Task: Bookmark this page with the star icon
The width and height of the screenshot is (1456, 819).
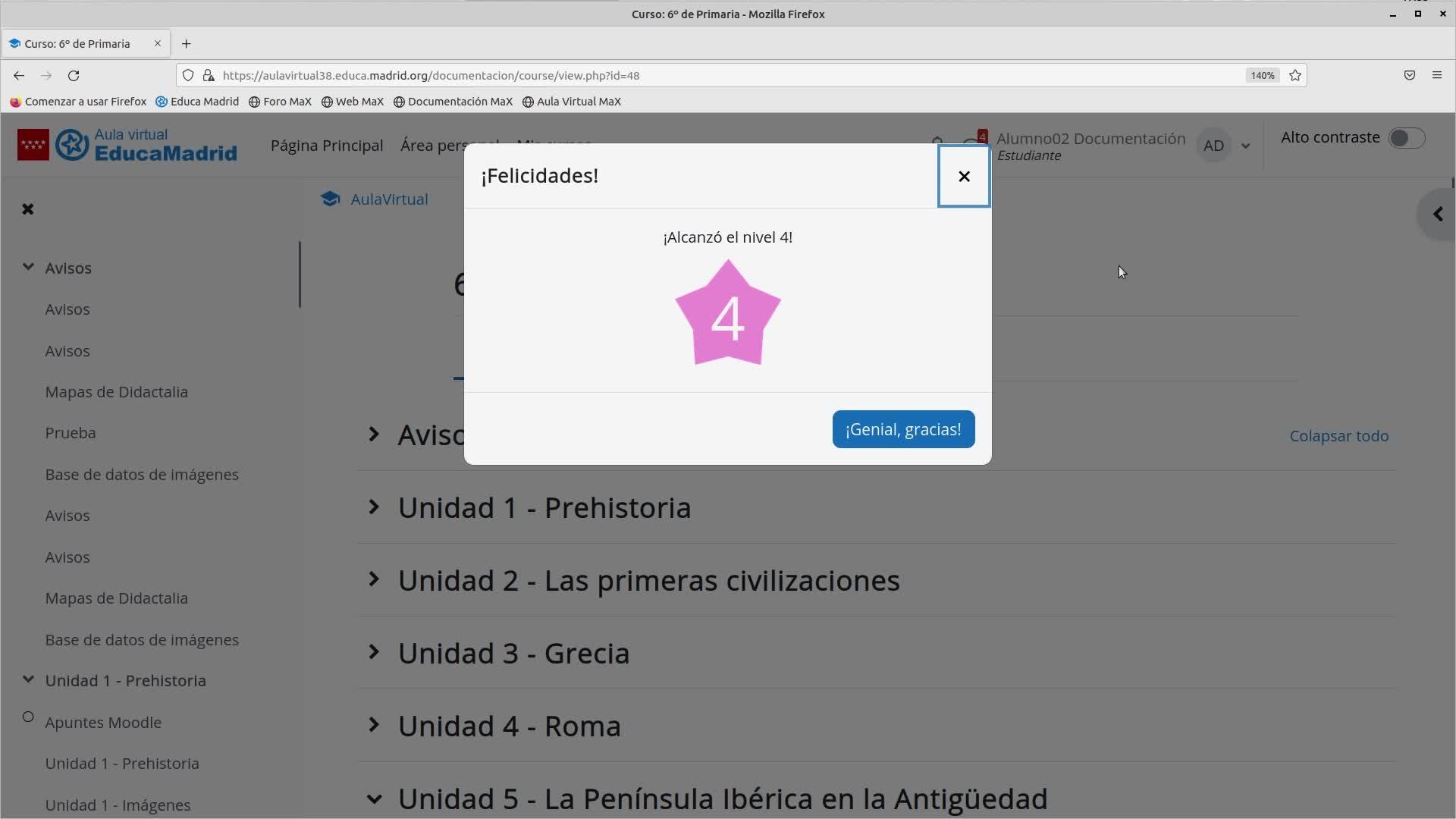Action: coord(1295,75)
